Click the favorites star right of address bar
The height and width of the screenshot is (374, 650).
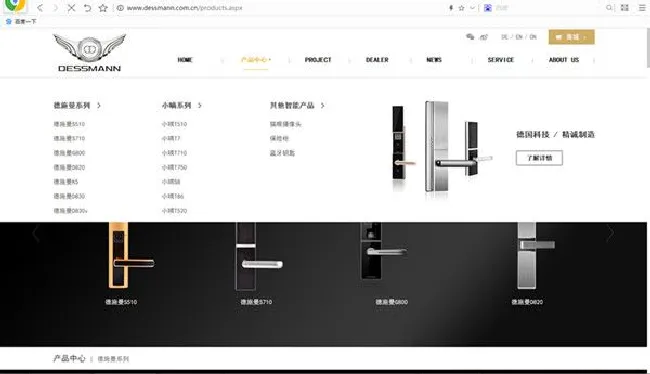click(x=461, y=7)
